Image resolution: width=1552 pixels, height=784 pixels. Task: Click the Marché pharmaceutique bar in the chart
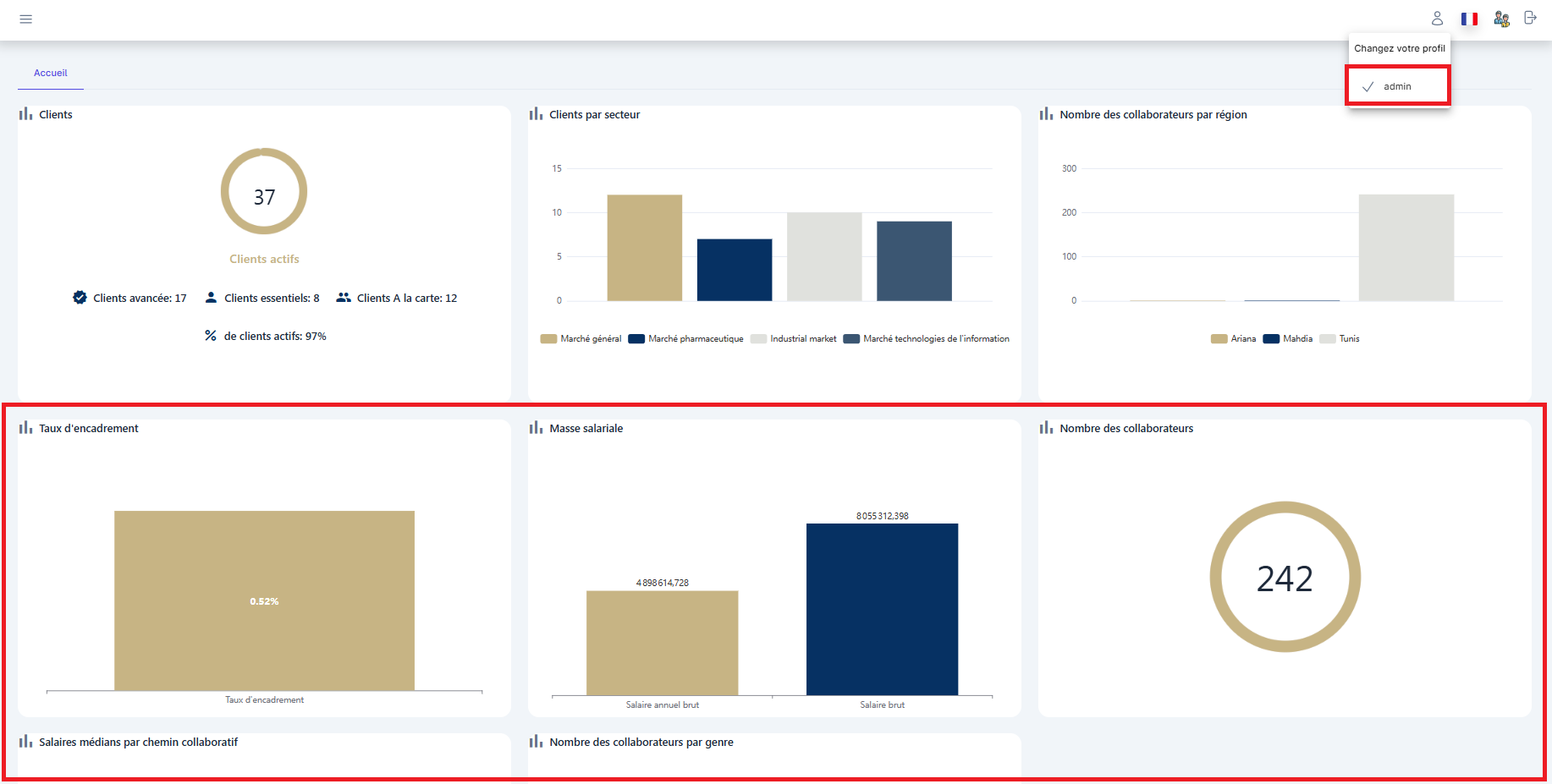[734, 270]
